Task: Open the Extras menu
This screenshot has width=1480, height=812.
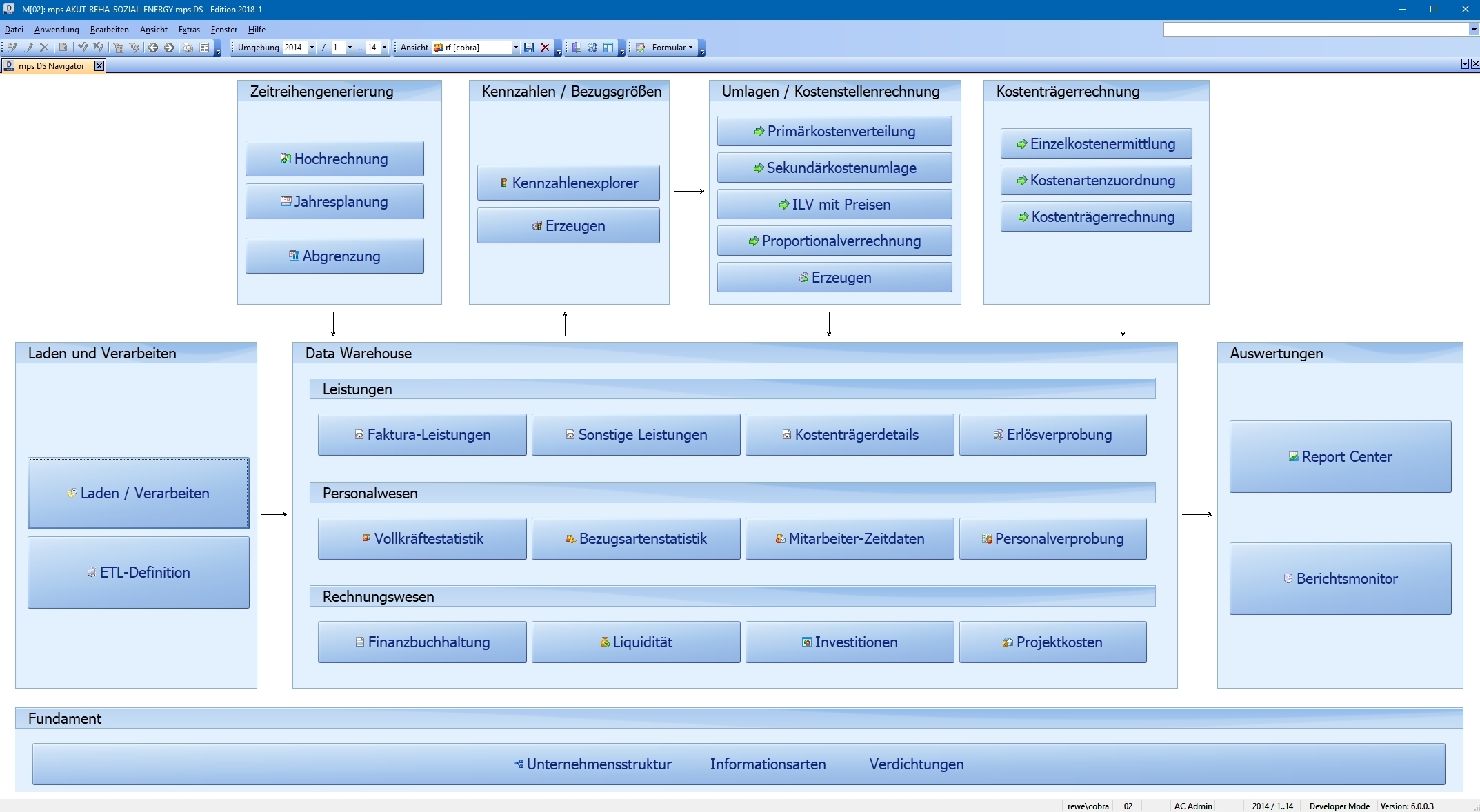Action: [188, 30]
